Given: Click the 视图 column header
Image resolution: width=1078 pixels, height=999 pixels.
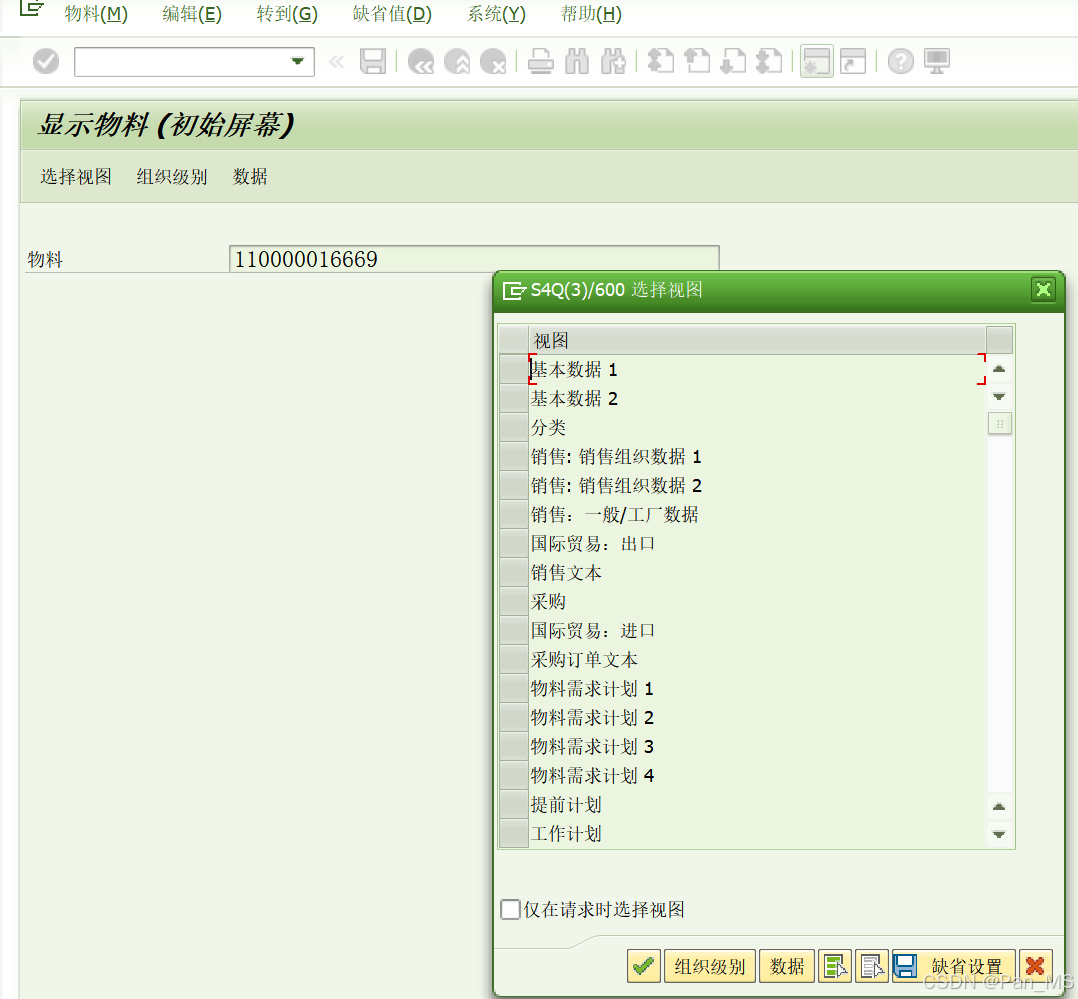Looking at the screenshot, I should pyautogui.click(x=756, y=340).
